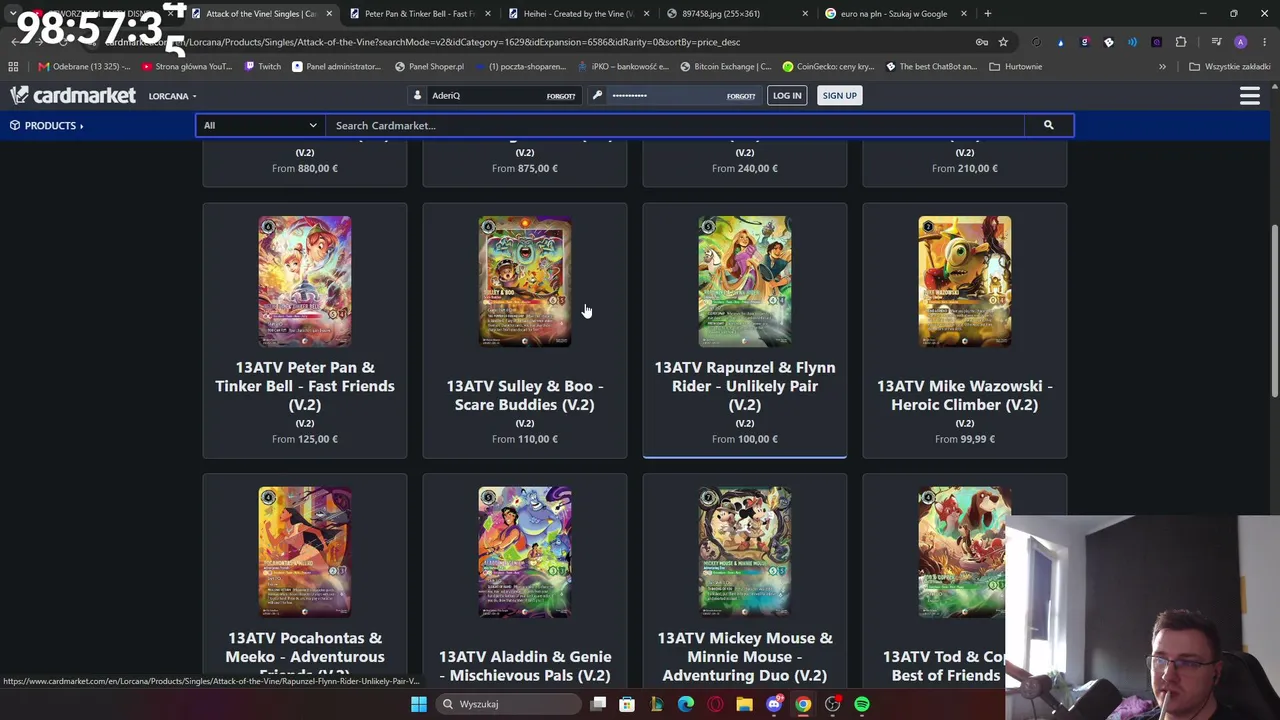Open 13ATV Mike Wazowski - Heroic Climber title
This screenshot has width=1280, height=720.
[x=965, y=395]
